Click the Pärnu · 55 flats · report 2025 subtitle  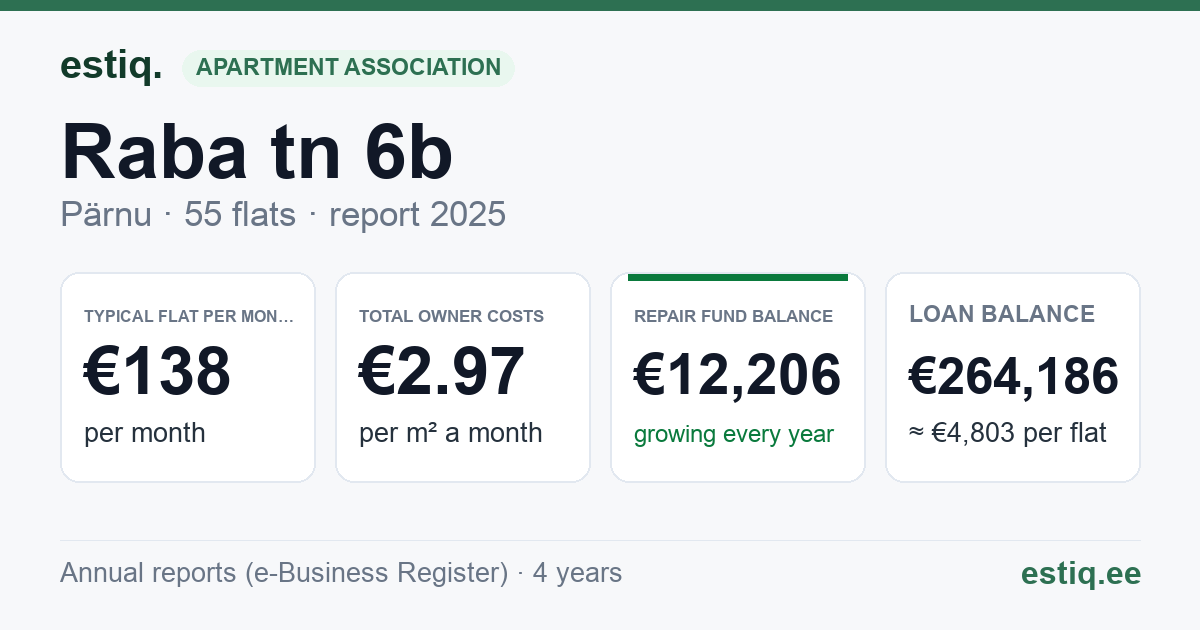click(283, 215)
